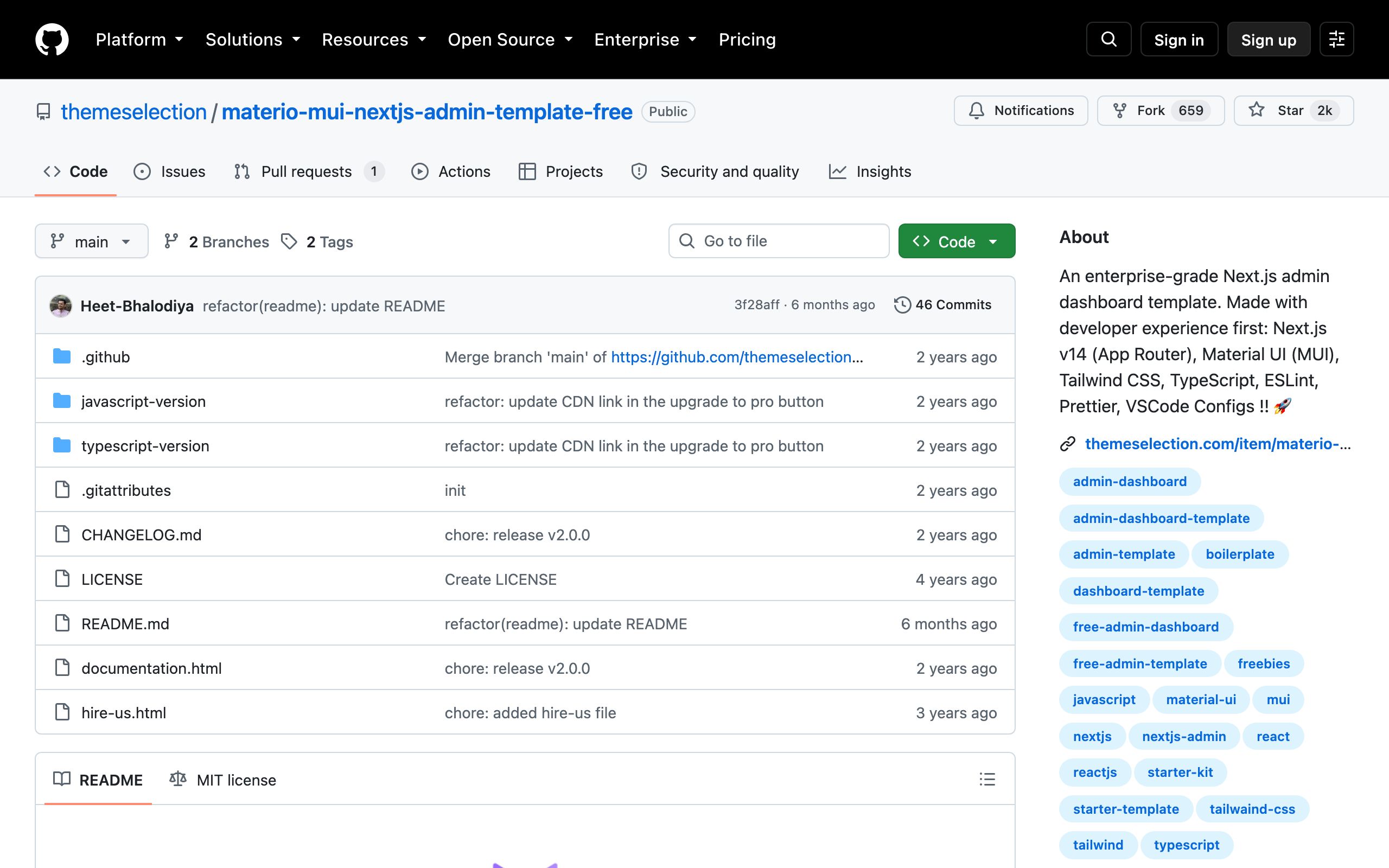Screen dimensions: 1389x868
Task: Click the MIT license scales icon
Action: [178, 779]
